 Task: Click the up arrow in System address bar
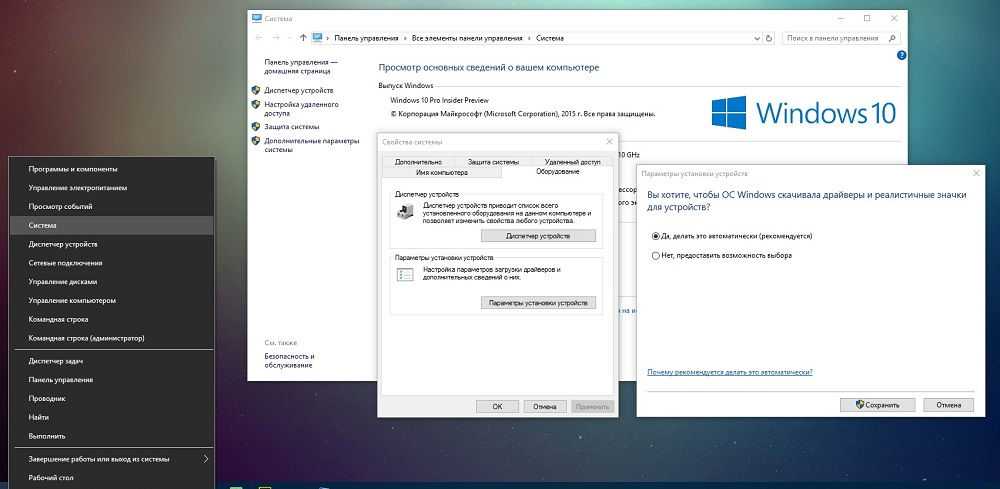(303, 38)
